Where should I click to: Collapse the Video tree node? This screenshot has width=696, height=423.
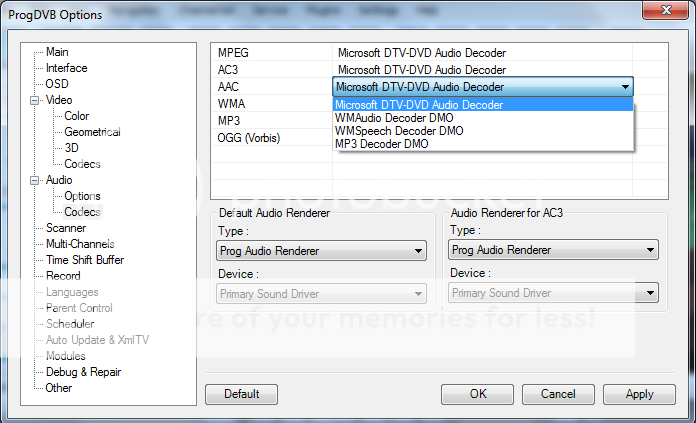(36, 100)
